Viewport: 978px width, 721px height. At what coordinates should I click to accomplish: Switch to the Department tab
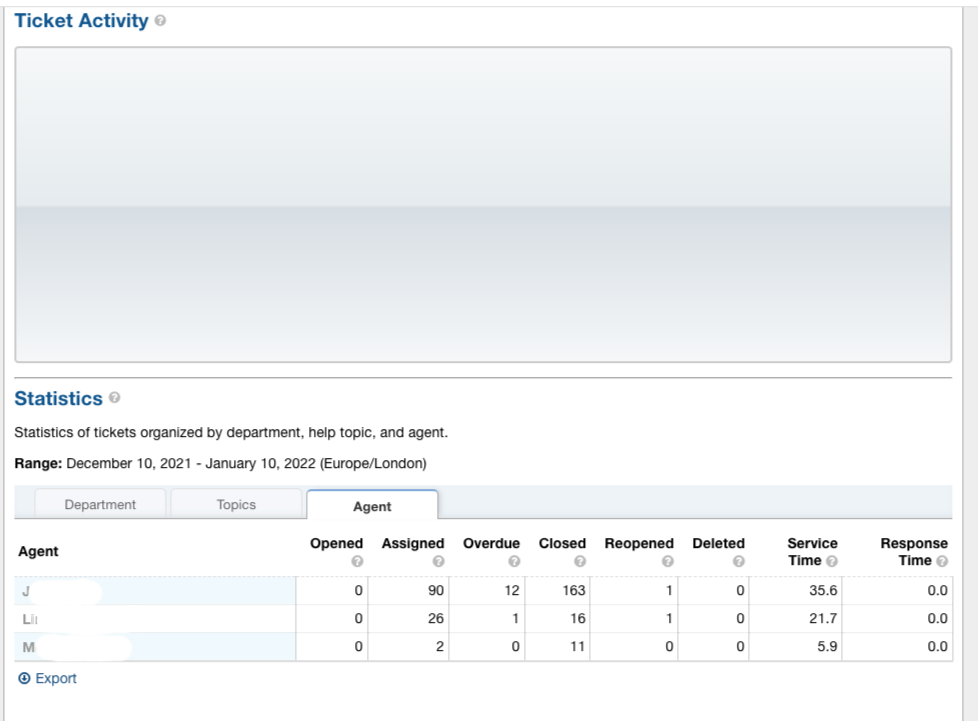tap(100, 504)
